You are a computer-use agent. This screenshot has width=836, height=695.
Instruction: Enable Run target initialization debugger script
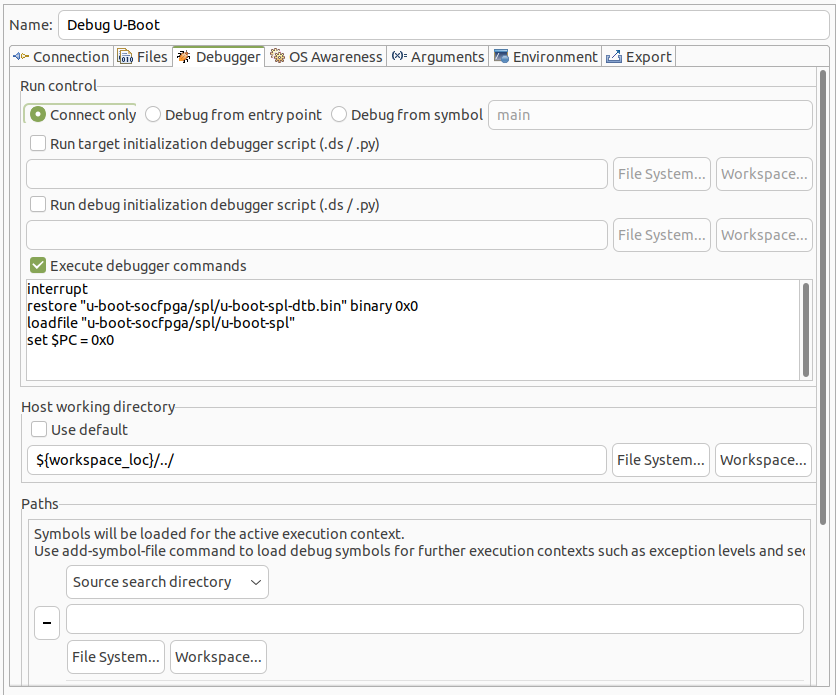click(x=38, y=144)
